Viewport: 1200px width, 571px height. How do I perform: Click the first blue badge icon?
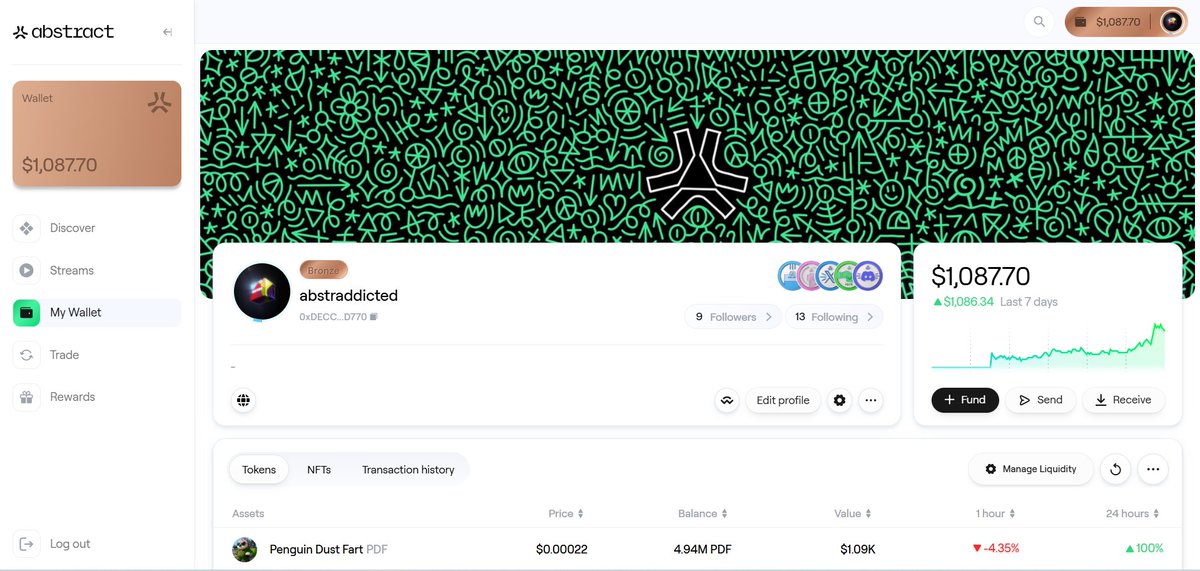click(x=790, y=276)
